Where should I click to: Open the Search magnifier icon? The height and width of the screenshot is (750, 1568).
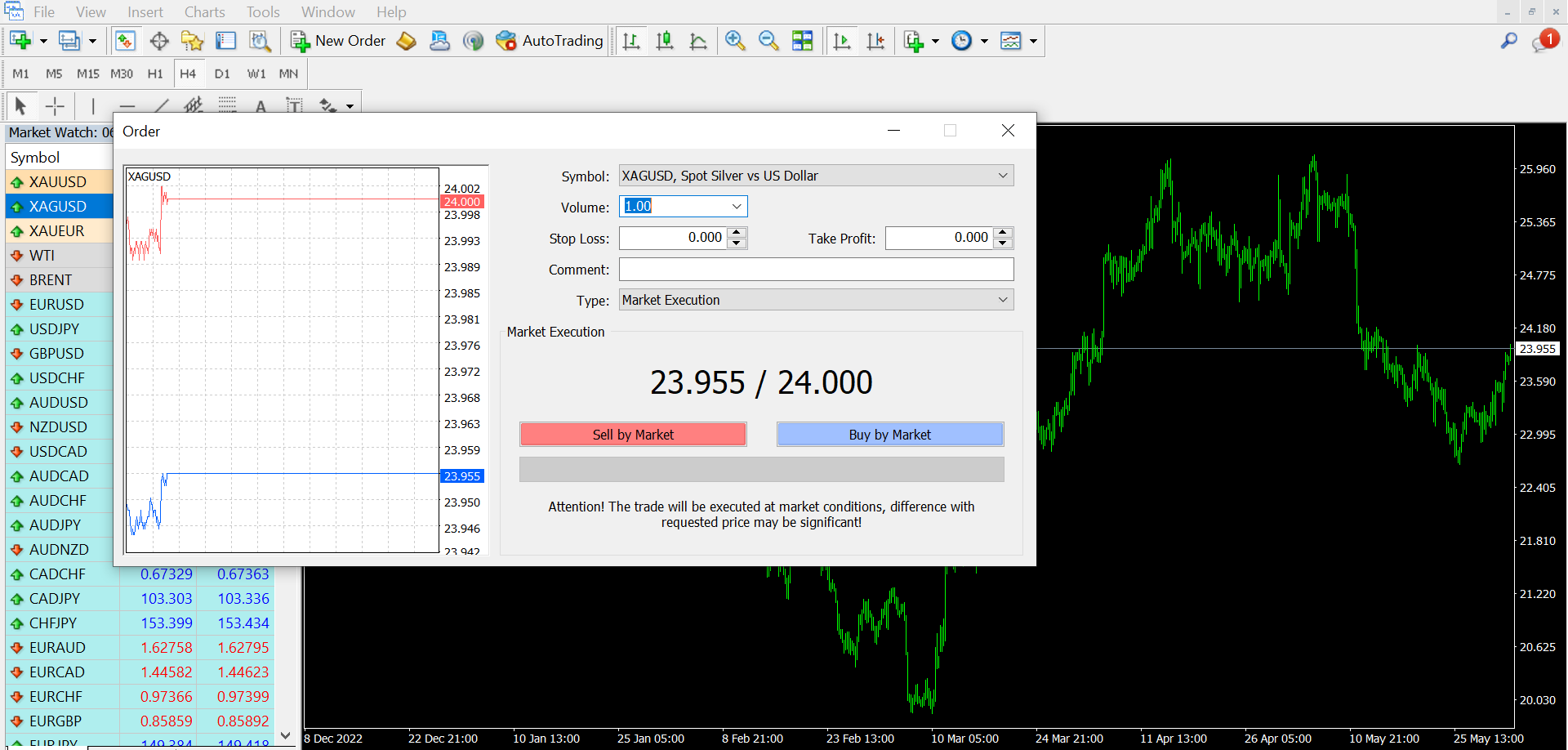tap(1509, 41)
